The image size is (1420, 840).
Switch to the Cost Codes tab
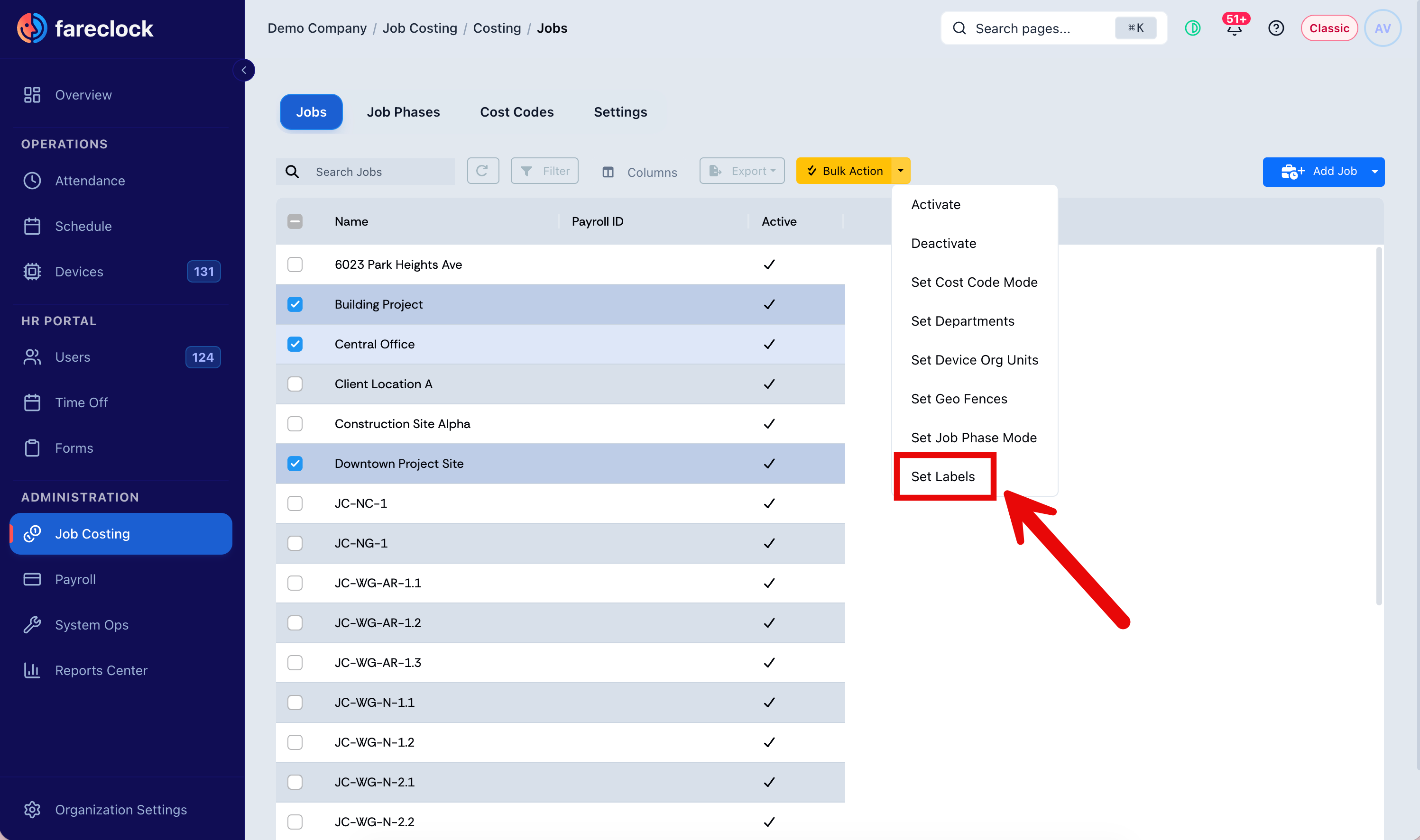click(x=516, y=112)
